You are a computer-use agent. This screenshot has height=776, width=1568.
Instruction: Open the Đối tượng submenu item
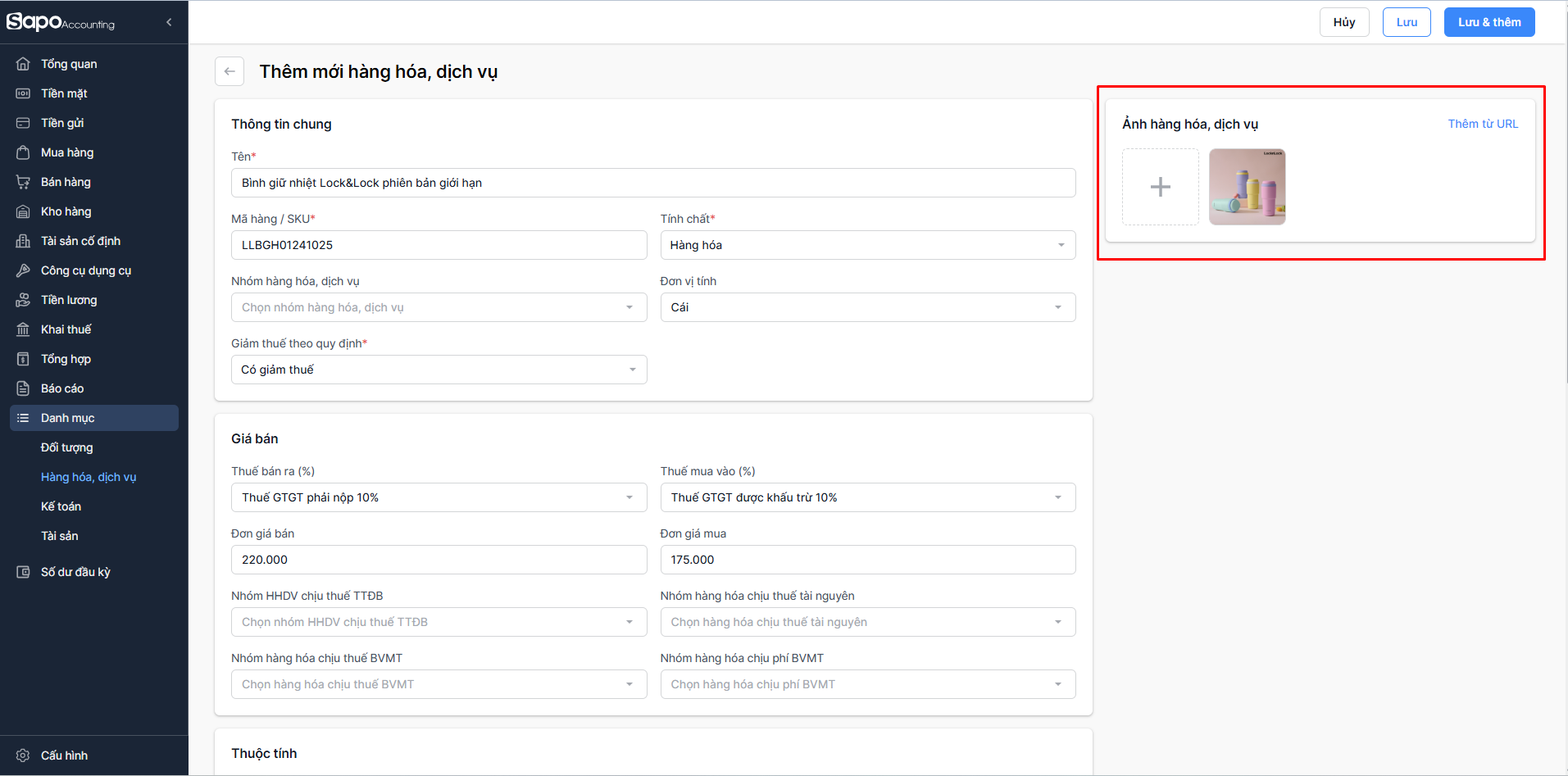(67, 447)
